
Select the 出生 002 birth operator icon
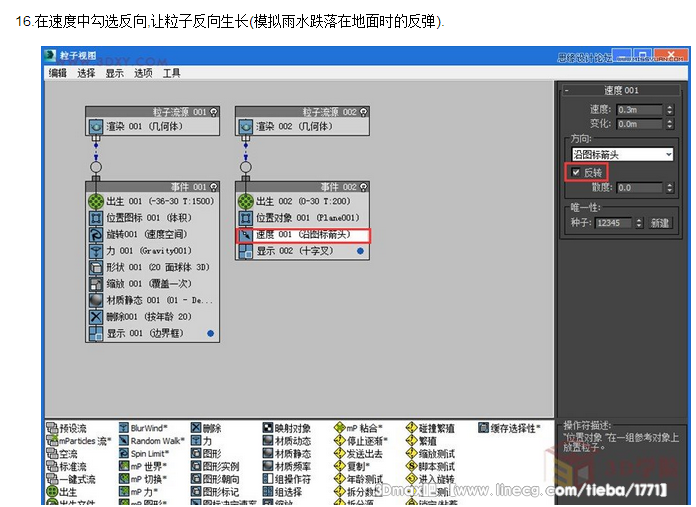coord(245,201)
